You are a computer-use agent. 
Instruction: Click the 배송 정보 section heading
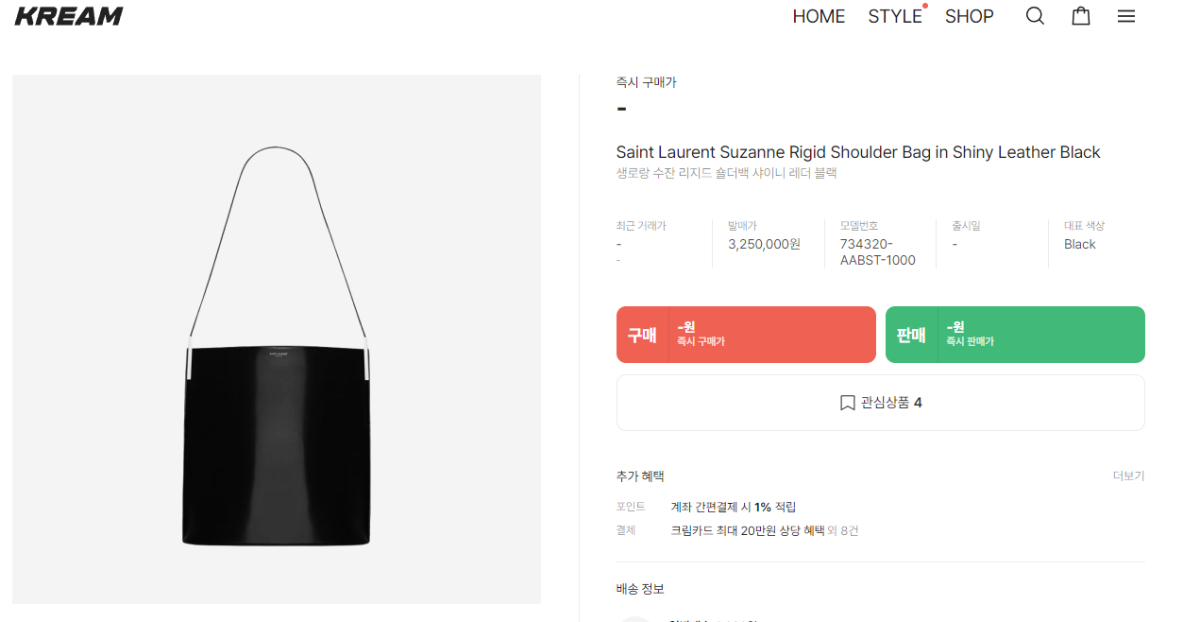640,589
